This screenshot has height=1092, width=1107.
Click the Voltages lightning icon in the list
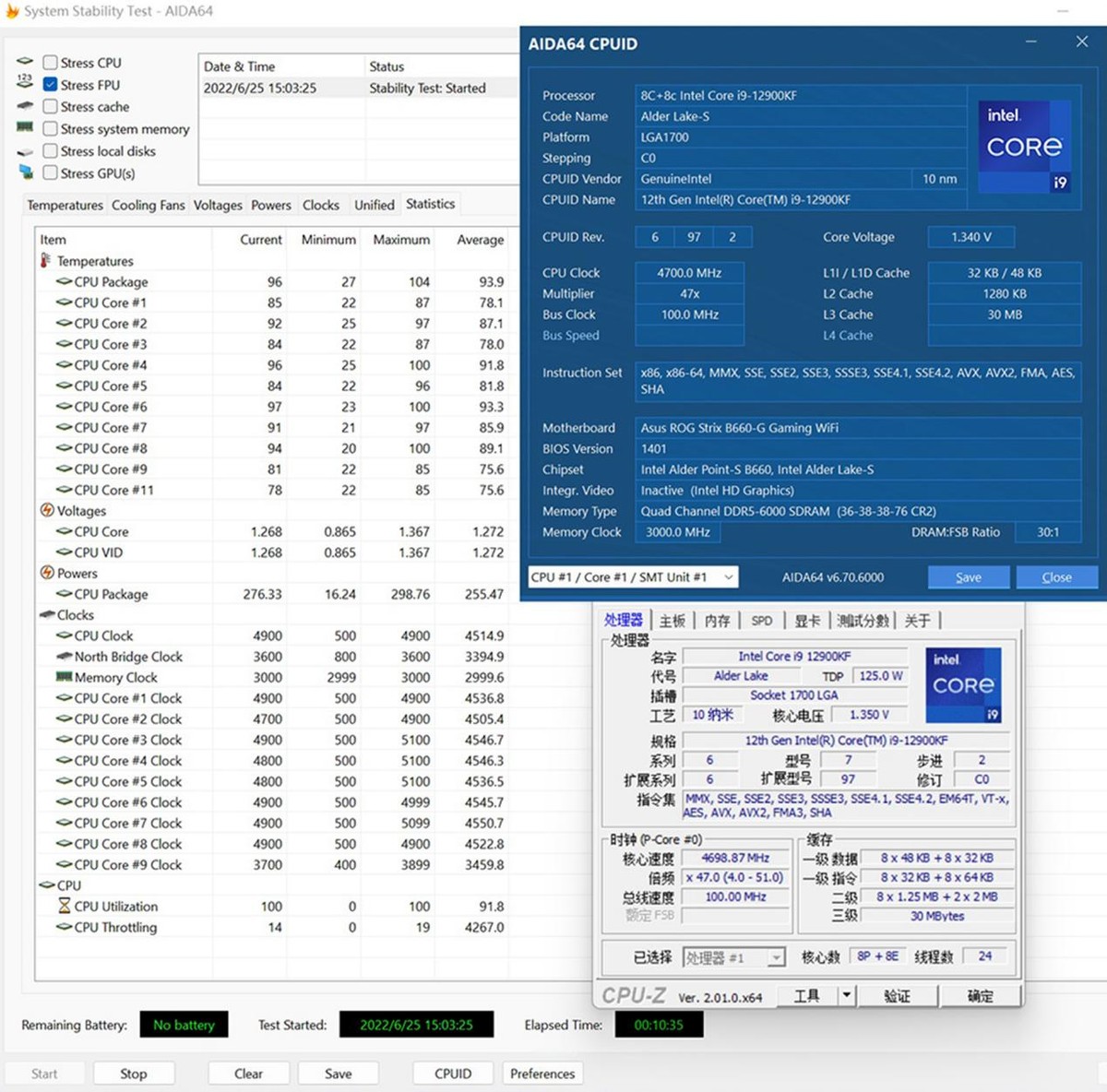click(x=47, y=510)
